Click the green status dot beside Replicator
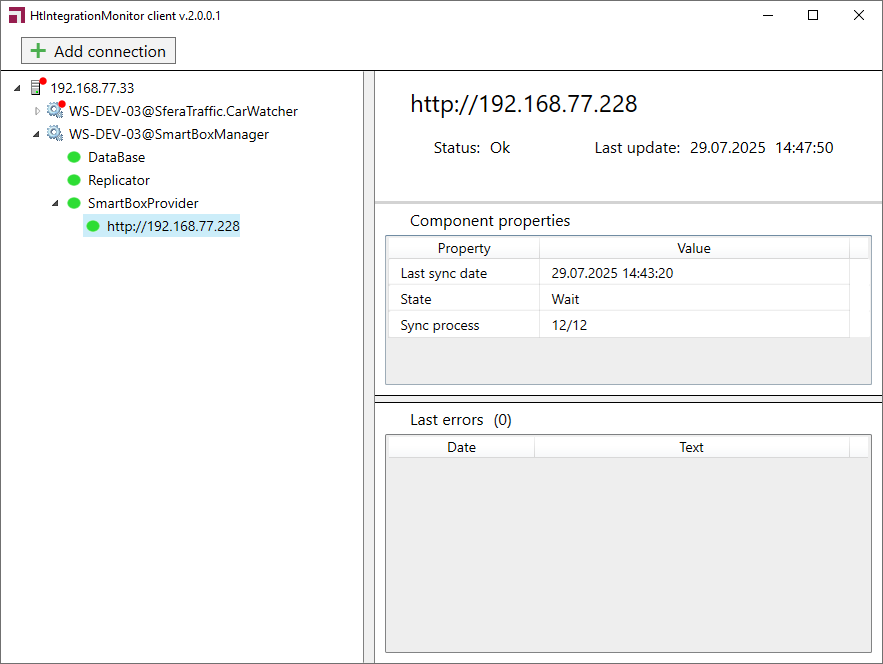 74,180
